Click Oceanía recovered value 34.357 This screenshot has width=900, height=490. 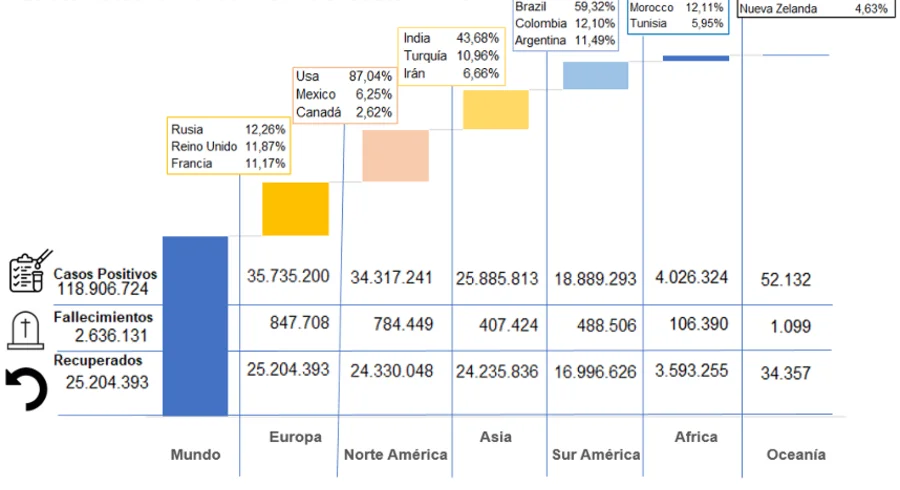pos(786,374)
